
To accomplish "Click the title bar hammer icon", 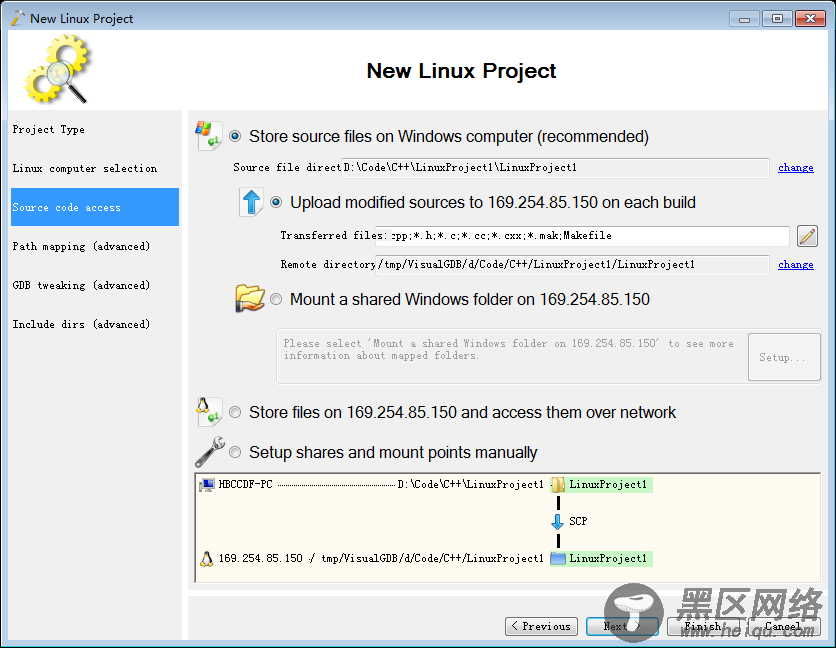I will 18,18.
